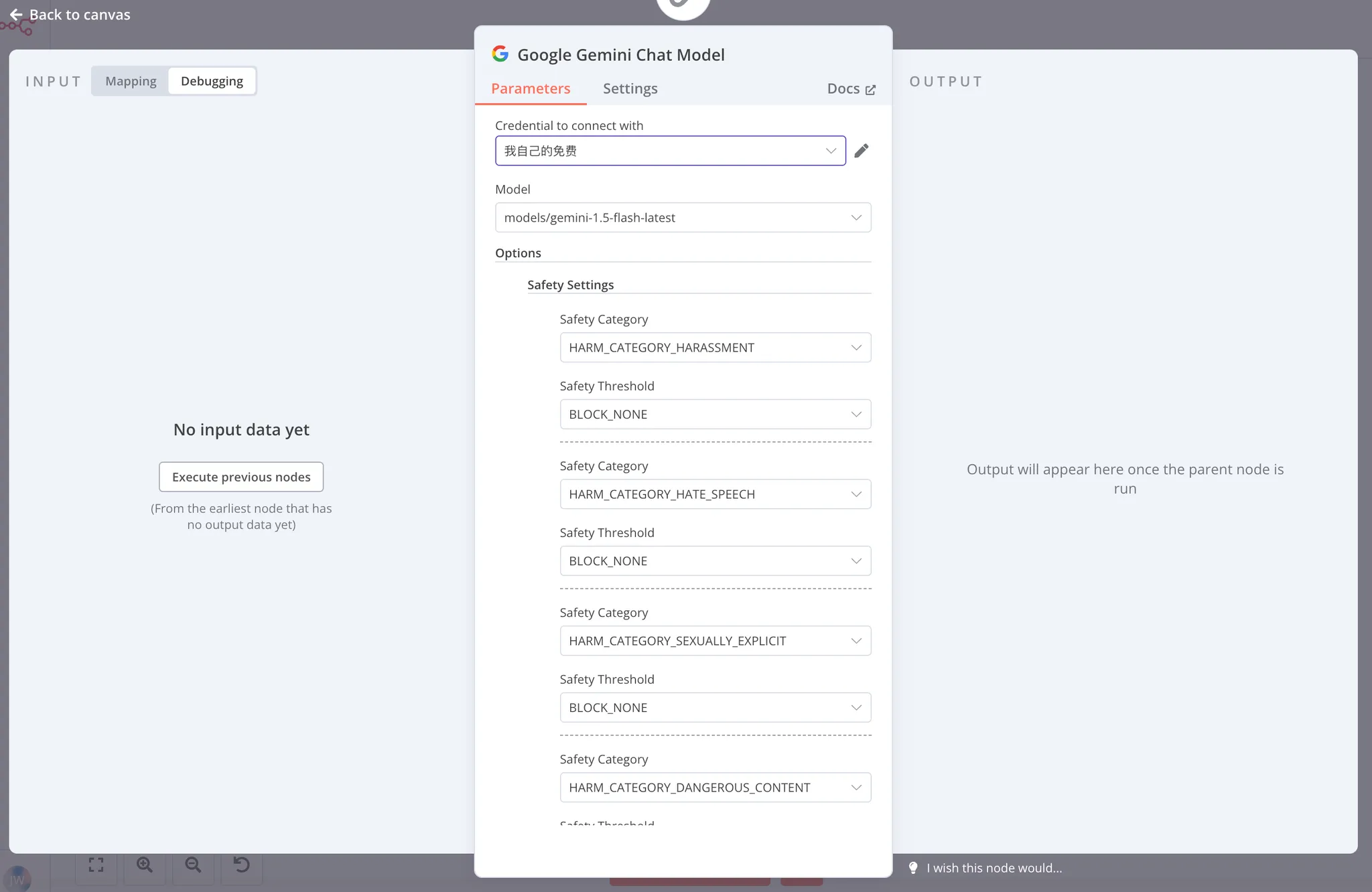Select the Parameters tab
Image resolution: width=1372 pixels, height=892 pixels.
(x=531, y=89)
